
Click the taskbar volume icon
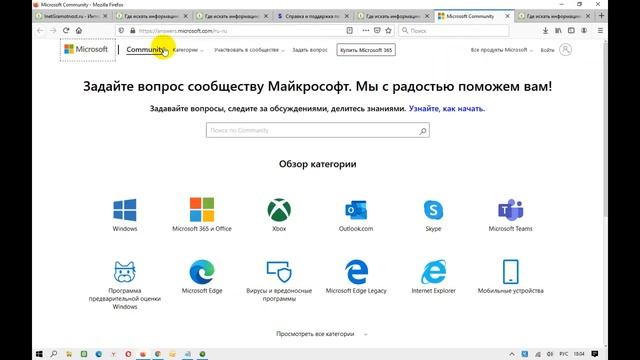coord(550,354)
